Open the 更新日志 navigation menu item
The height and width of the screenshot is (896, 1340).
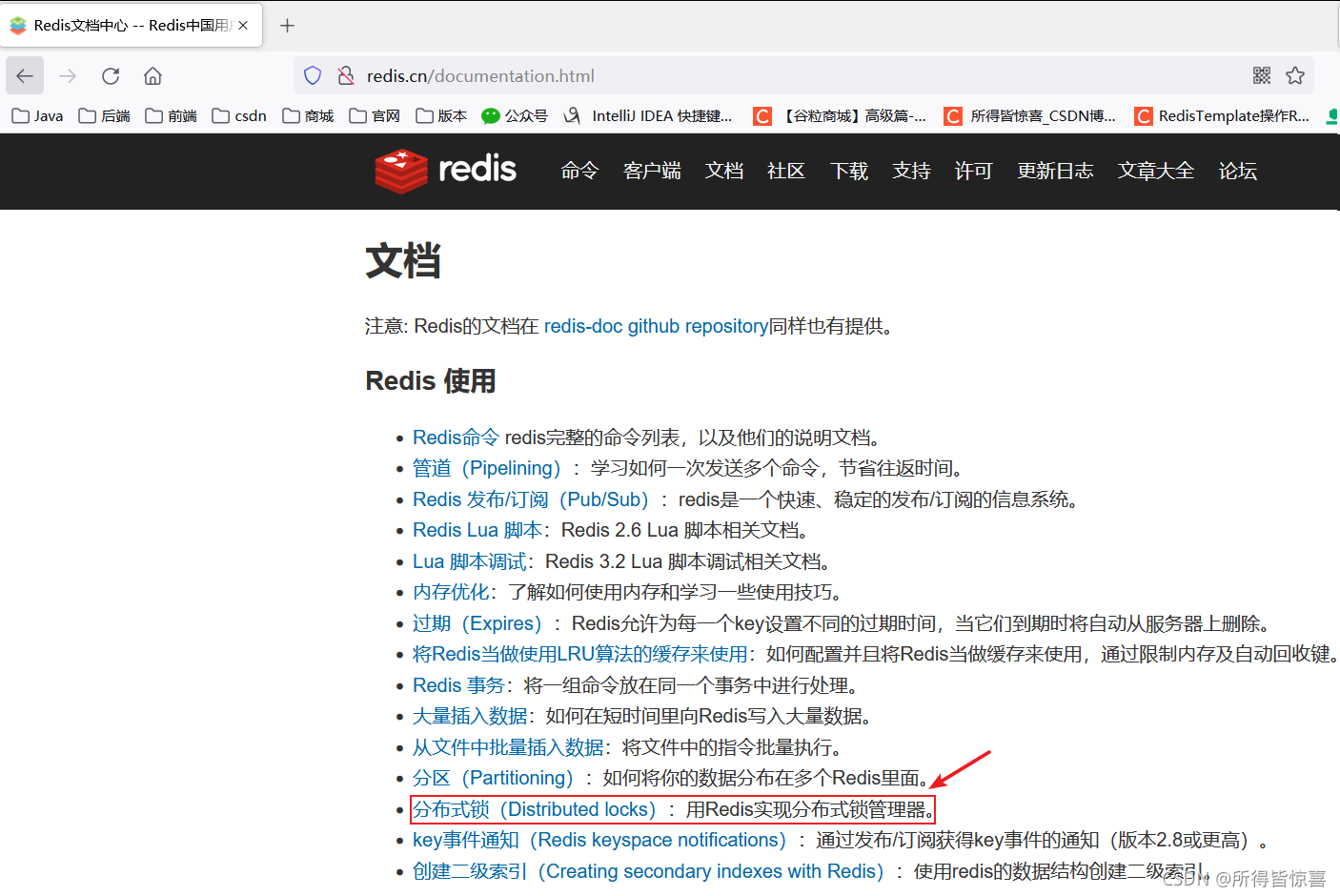pyautogui.click(x=1055, y=171)
